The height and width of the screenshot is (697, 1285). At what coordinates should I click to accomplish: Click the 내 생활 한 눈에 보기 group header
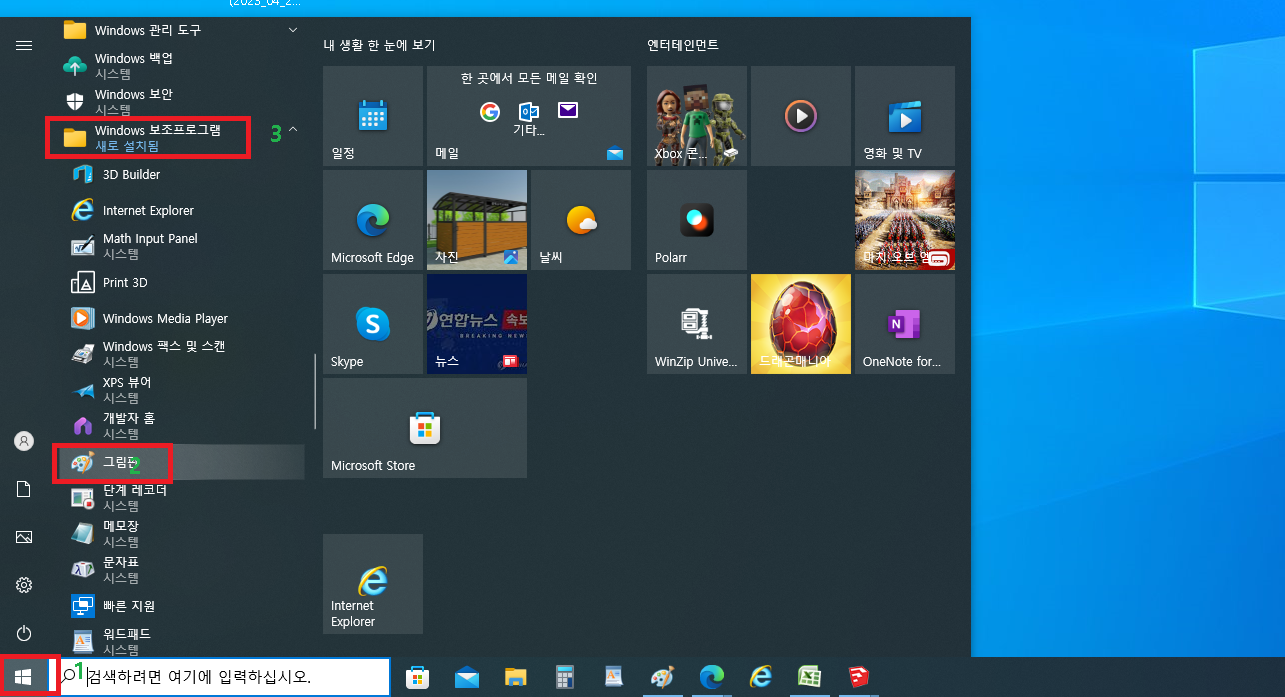tap(379, 45)
